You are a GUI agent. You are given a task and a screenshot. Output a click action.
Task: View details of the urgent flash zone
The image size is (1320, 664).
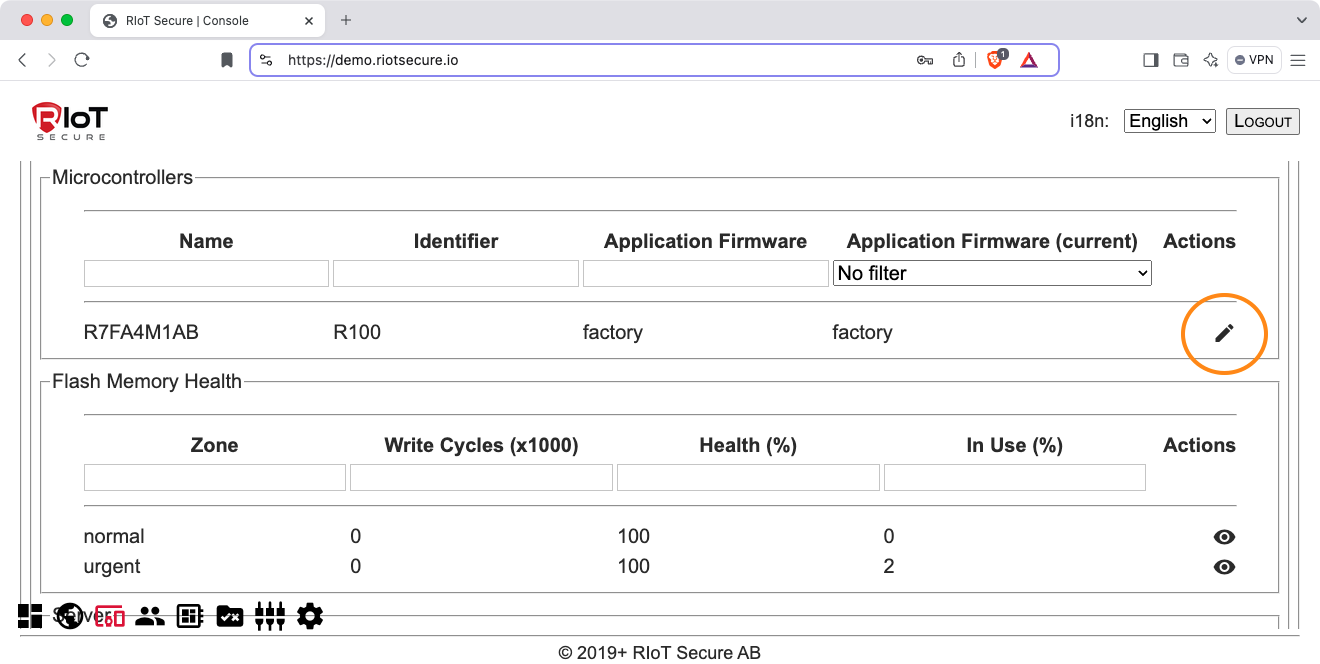pos(1223,567)
